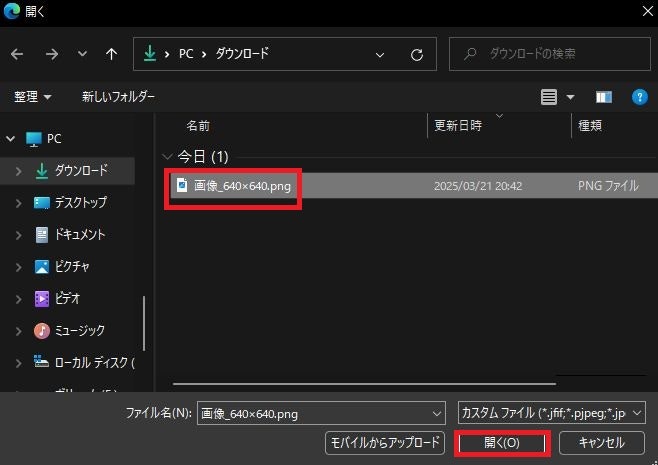Select file 画像_640×640.png in list

(242, 185)
